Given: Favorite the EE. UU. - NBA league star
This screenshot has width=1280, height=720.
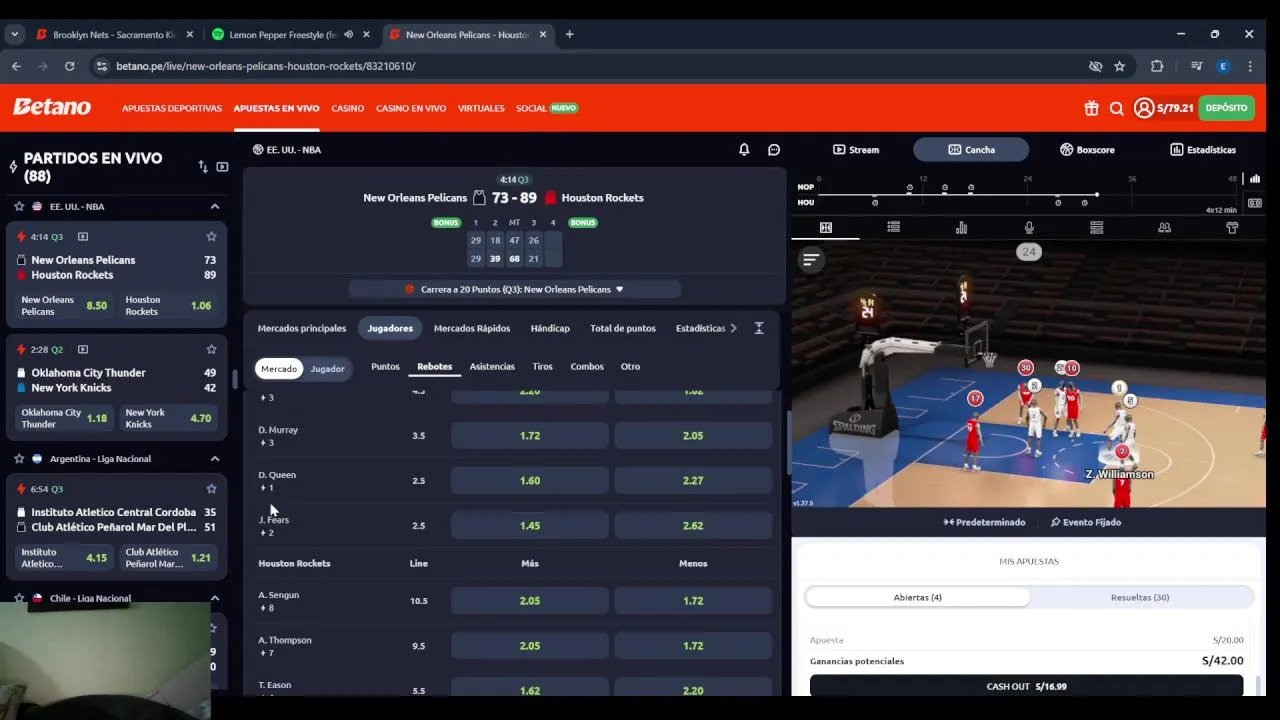Looking at the screenshot, I should (18, 206).
